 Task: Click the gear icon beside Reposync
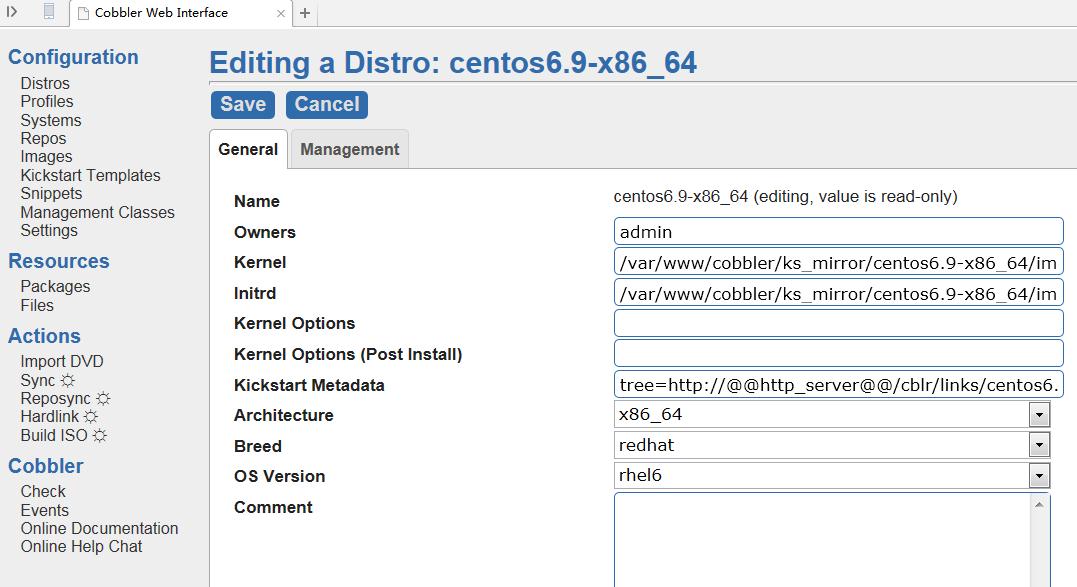(x=103, y=399)
